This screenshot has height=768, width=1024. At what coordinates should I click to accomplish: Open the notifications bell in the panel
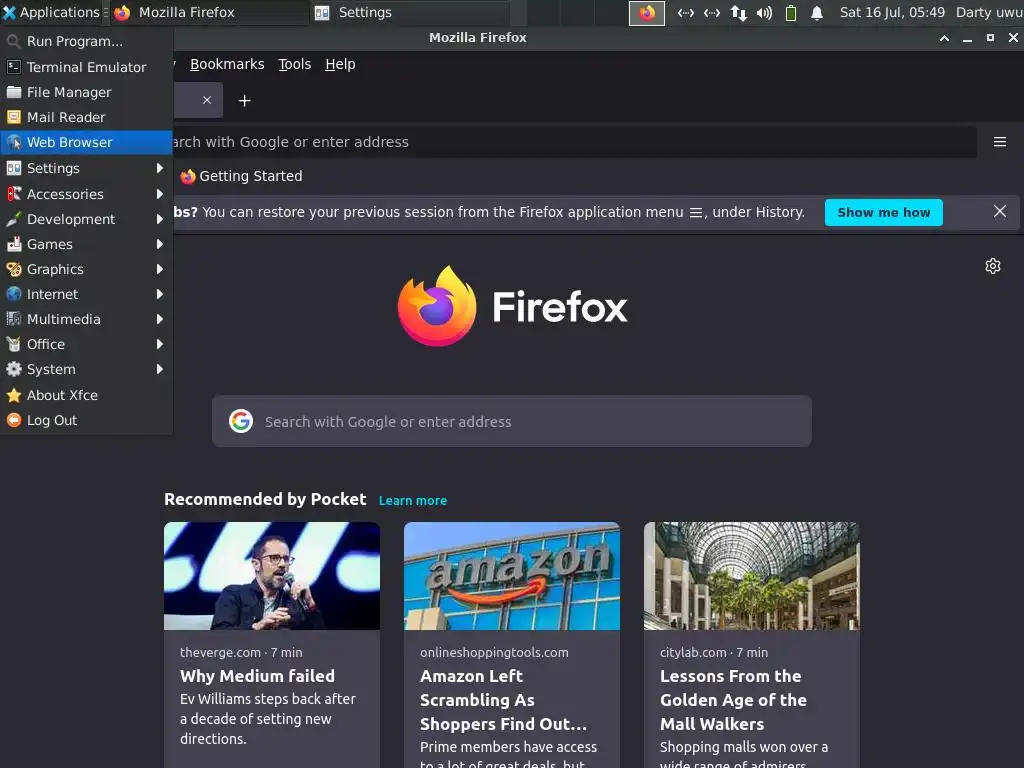816,12
